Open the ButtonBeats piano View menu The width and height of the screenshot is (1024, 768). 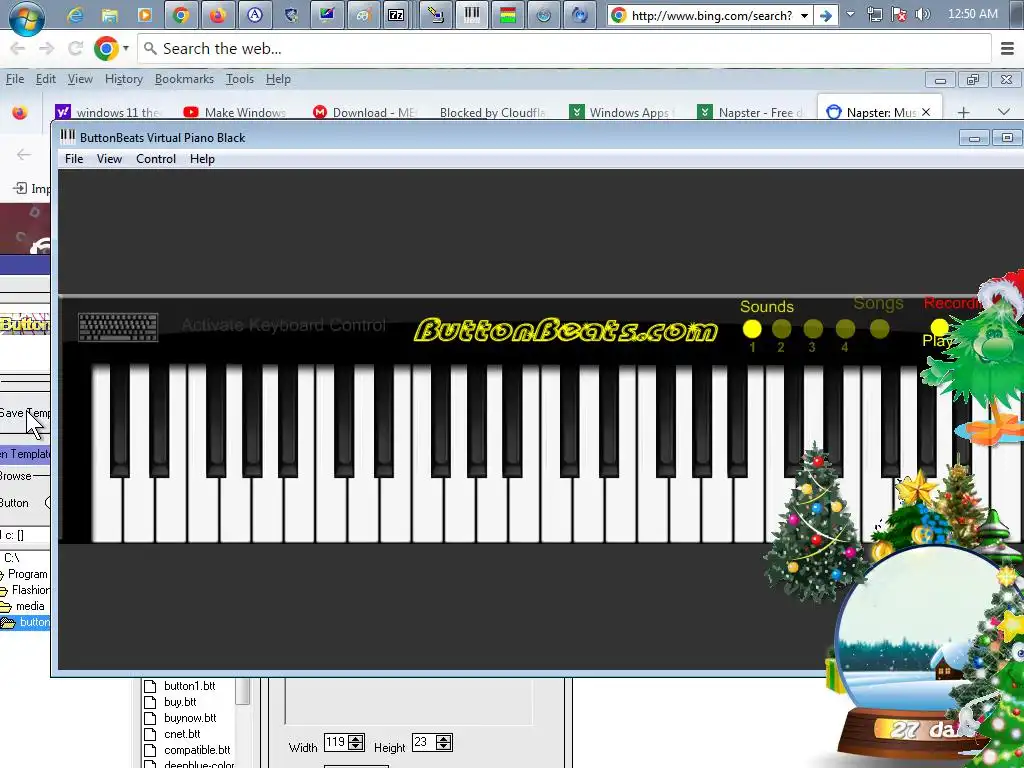[x=109, y=159]
